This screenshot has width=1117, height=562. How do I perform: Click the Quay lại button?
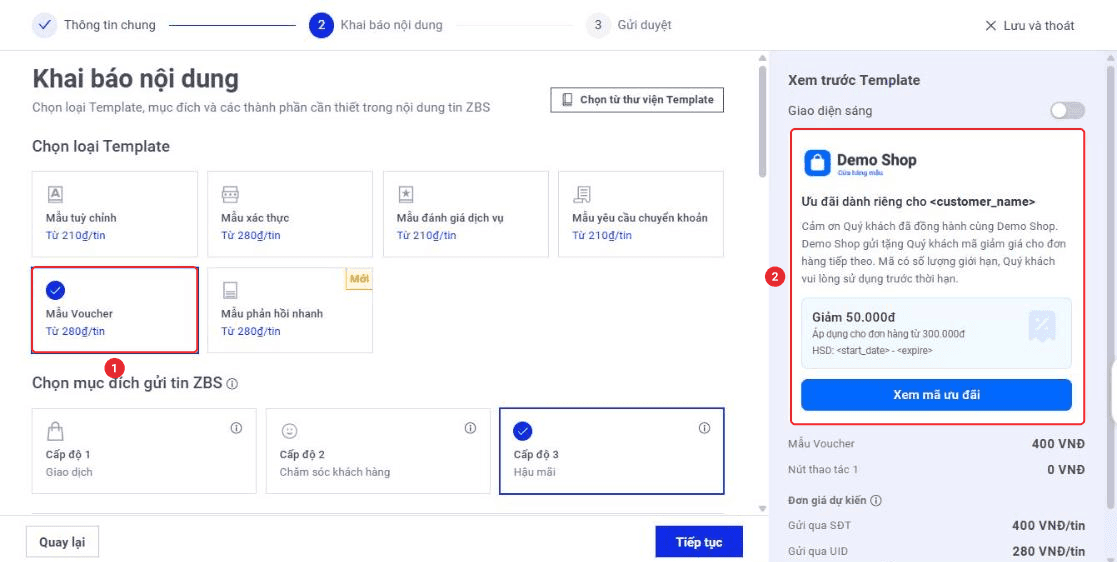coord(62,542)
